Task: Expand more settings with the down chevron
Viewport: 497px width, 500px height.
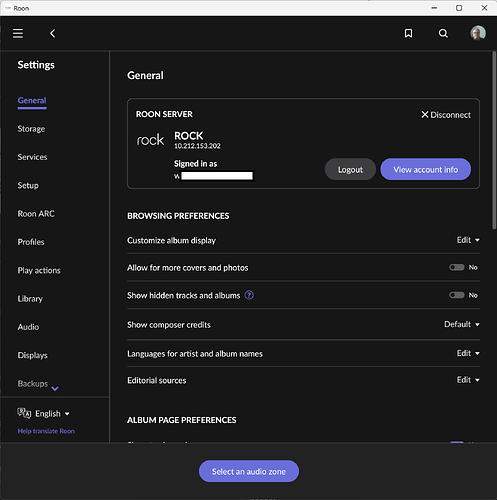Action: [55, 388]
